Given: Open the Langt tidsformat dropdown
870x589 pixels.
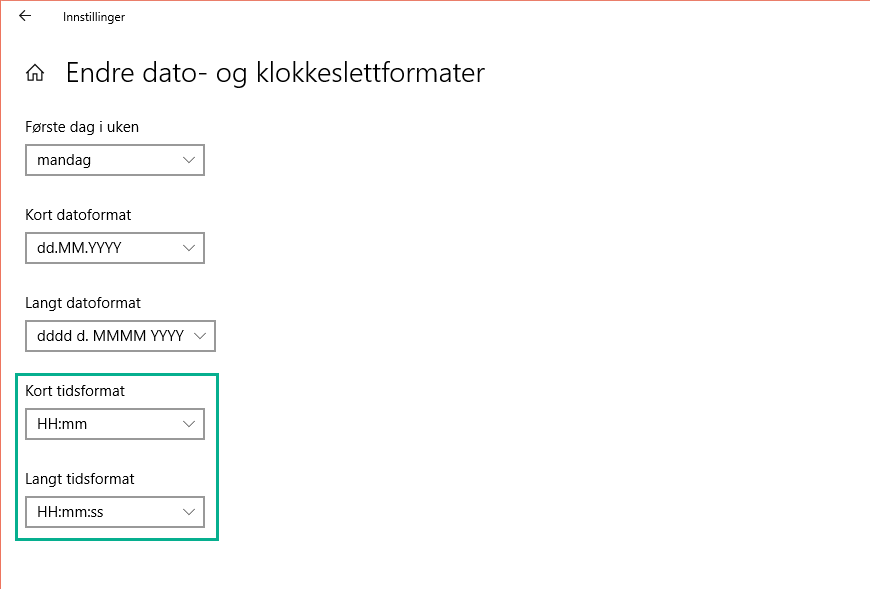Looking at the screenshot, I should tap(114, 512).
